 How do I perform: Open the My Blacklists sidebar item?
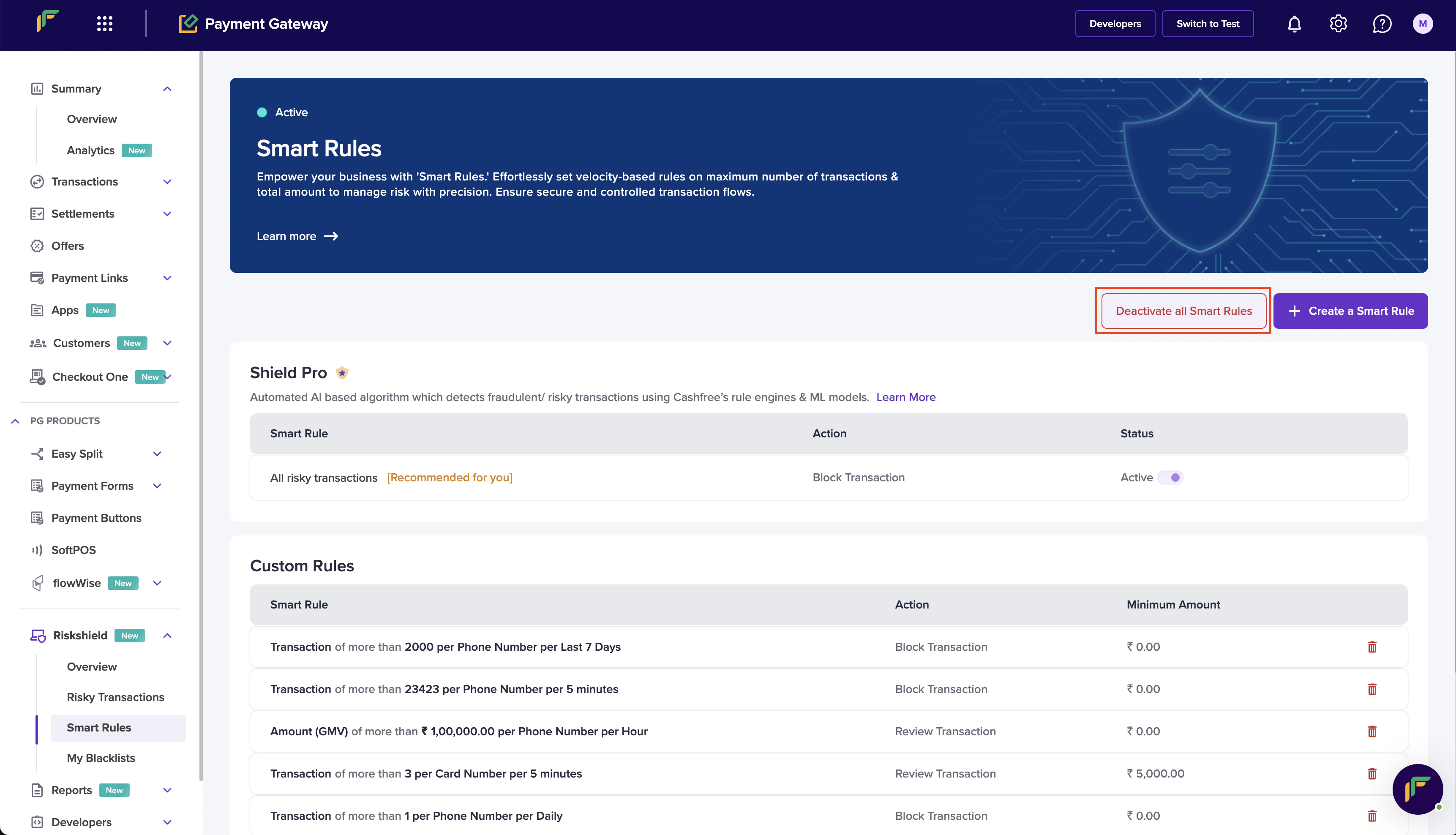pyautogui.click(x=101, y=758)
